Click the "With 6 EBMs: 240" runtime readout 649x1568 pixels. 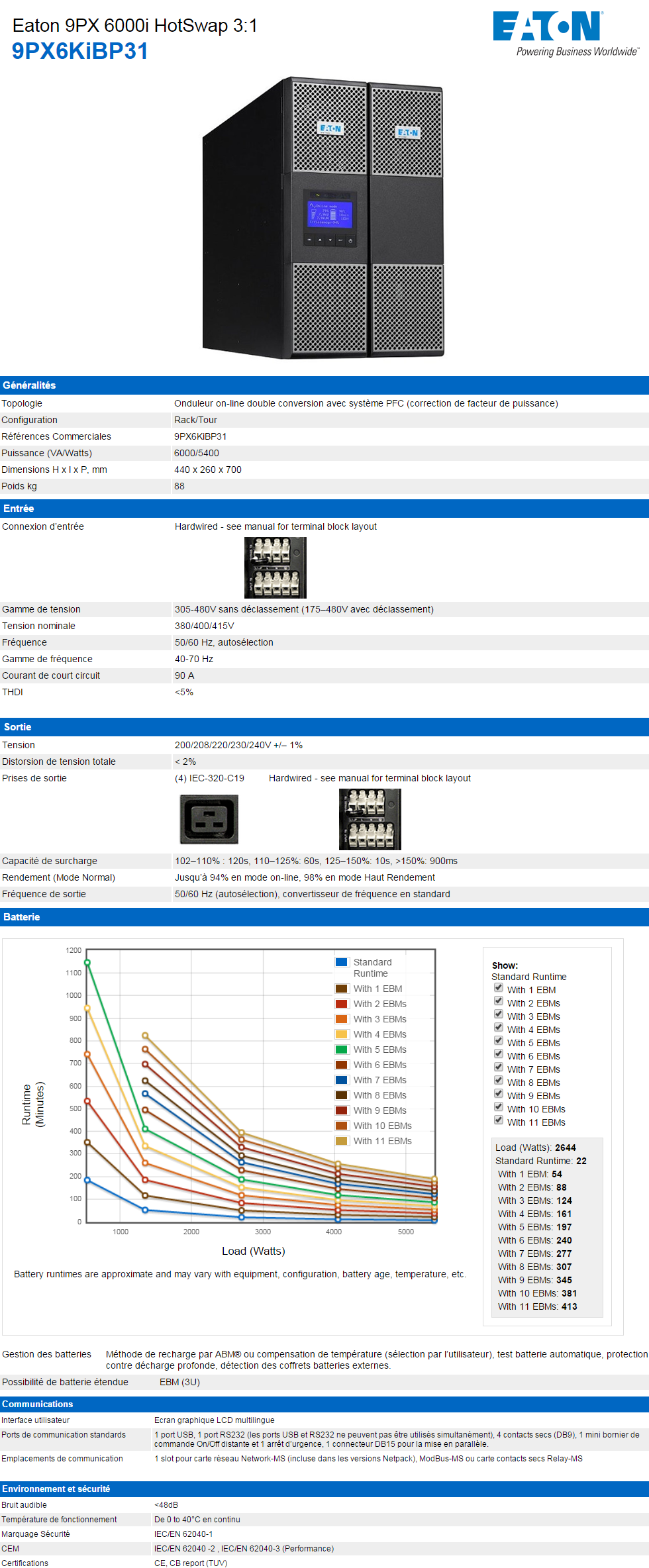click(x=535, y=1240)
